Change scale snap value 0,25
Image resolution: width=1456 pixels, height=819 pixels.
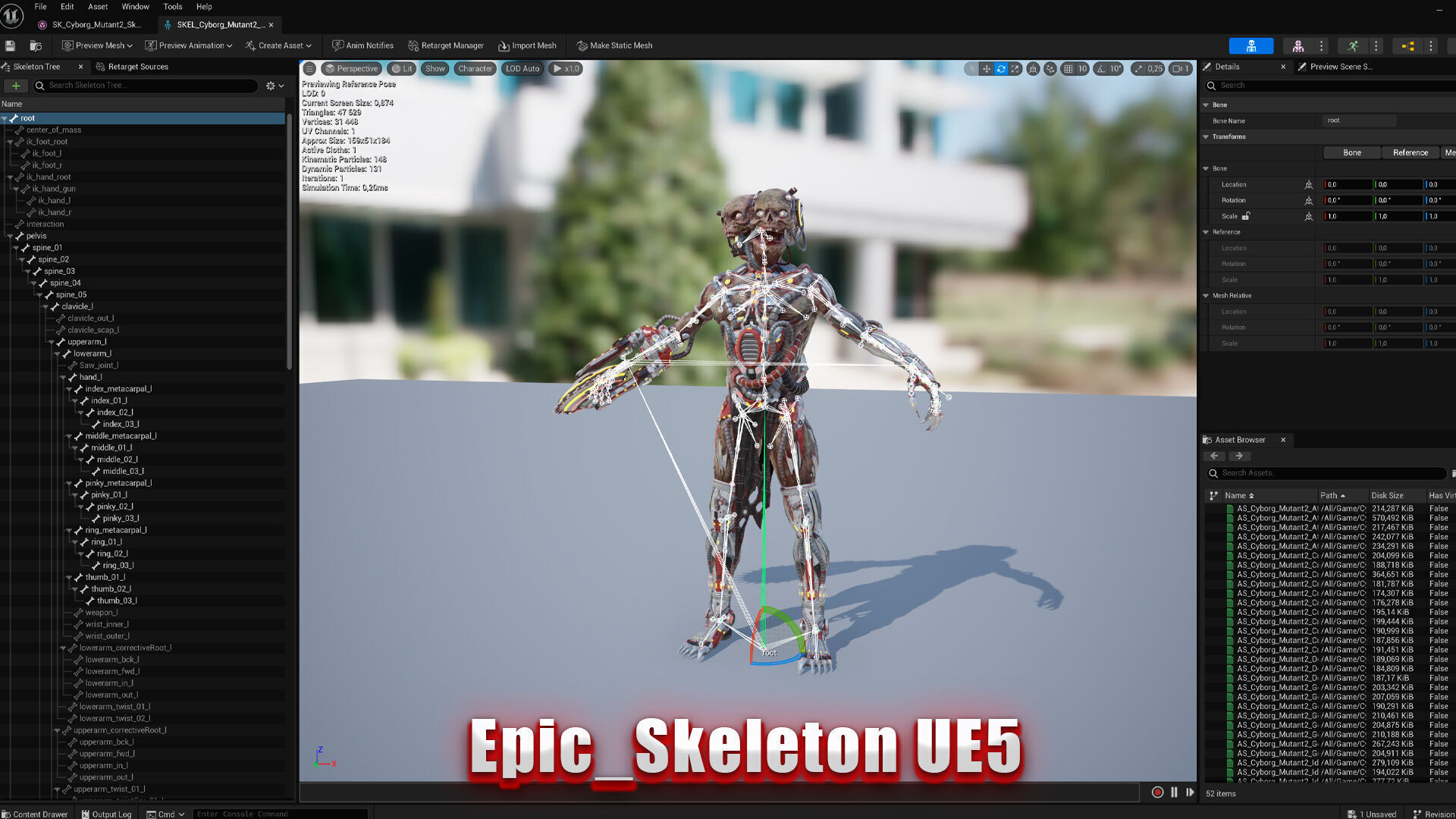pyautogui.click(x=1155, y=68)
